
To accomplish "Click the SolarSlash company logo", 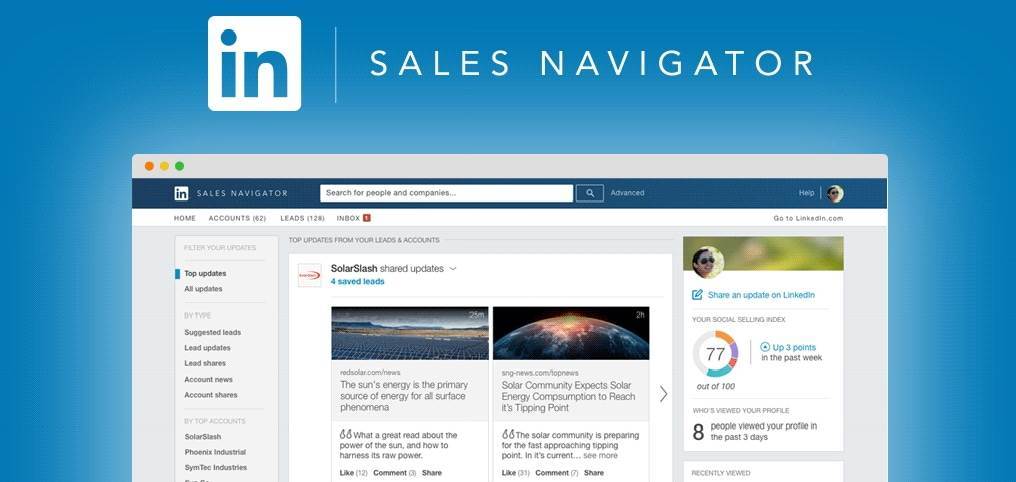I will 309,275.
